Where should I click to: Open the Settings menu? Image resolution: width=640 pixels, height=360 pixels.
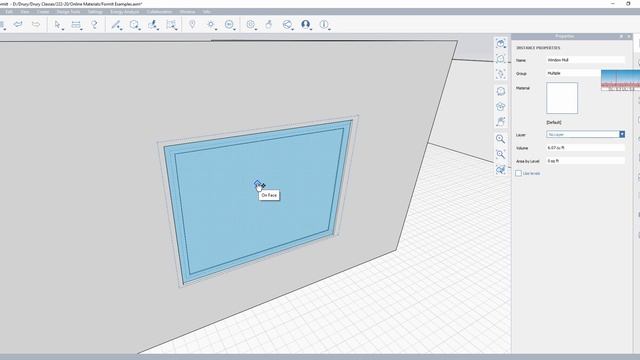click(95, 12)
